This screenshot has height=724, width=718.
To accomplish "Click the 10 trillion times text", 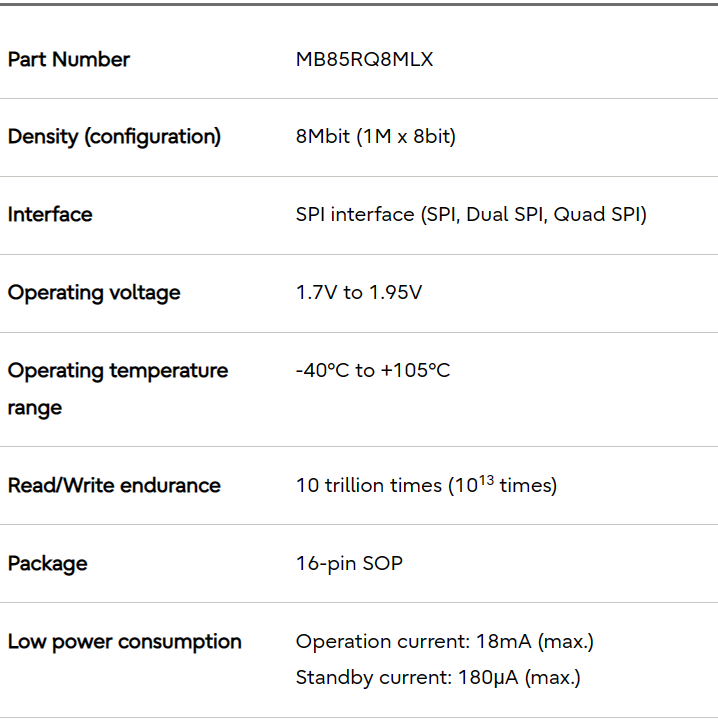I will (368, 486).
